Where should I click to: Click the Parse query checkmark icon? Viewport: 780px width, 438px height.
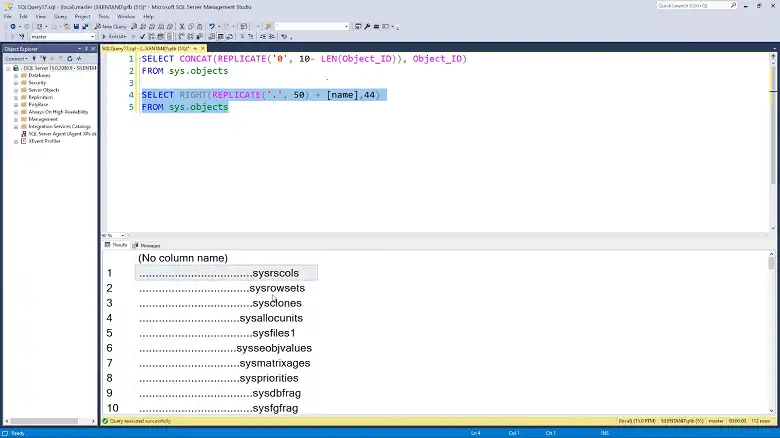142,36
